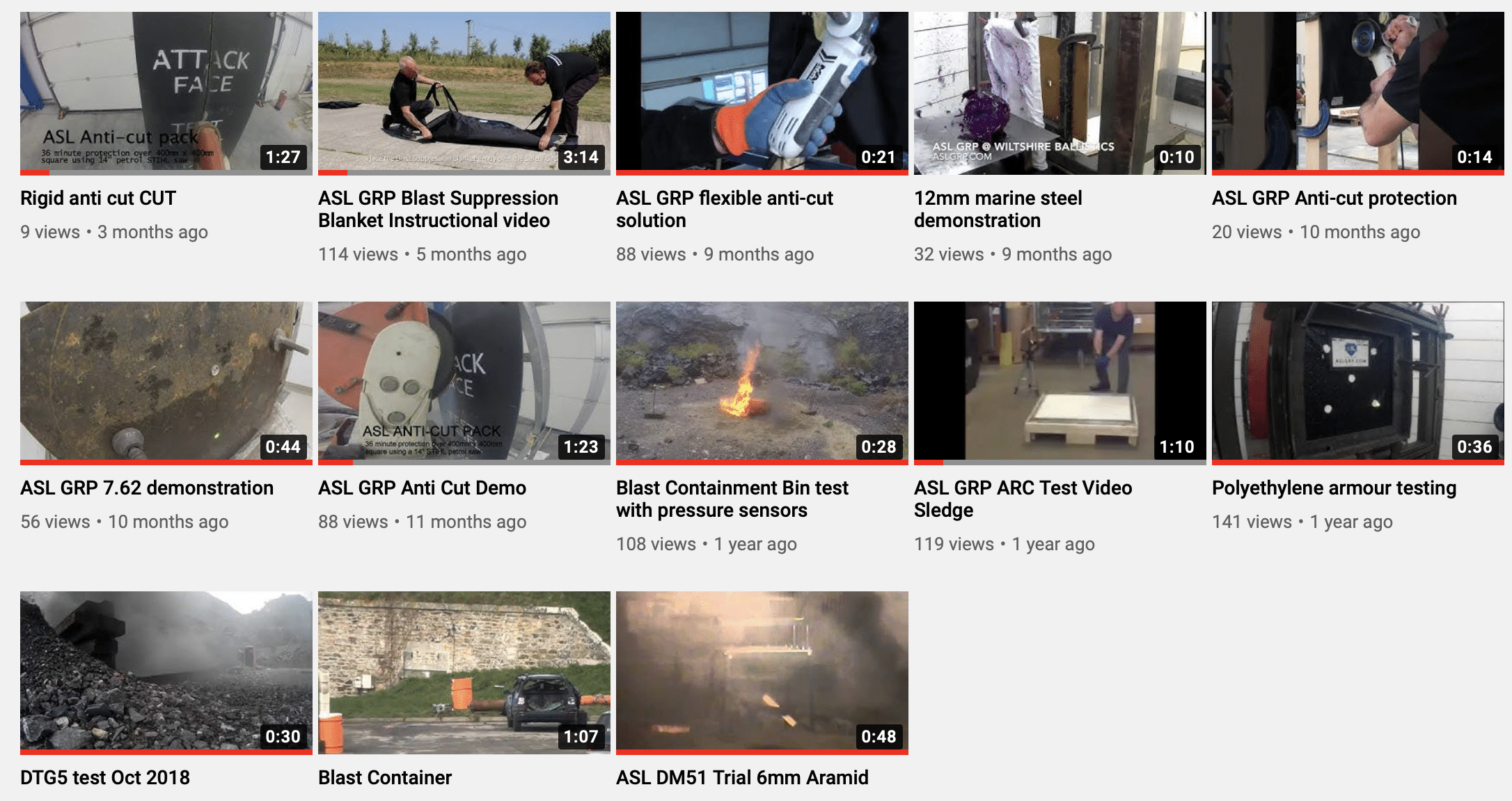The height and width of the screenshot is (801, 1512).
Task: Click watched progress bar under Rigid anti cut thumbnail
Action: tap(166, 172)
